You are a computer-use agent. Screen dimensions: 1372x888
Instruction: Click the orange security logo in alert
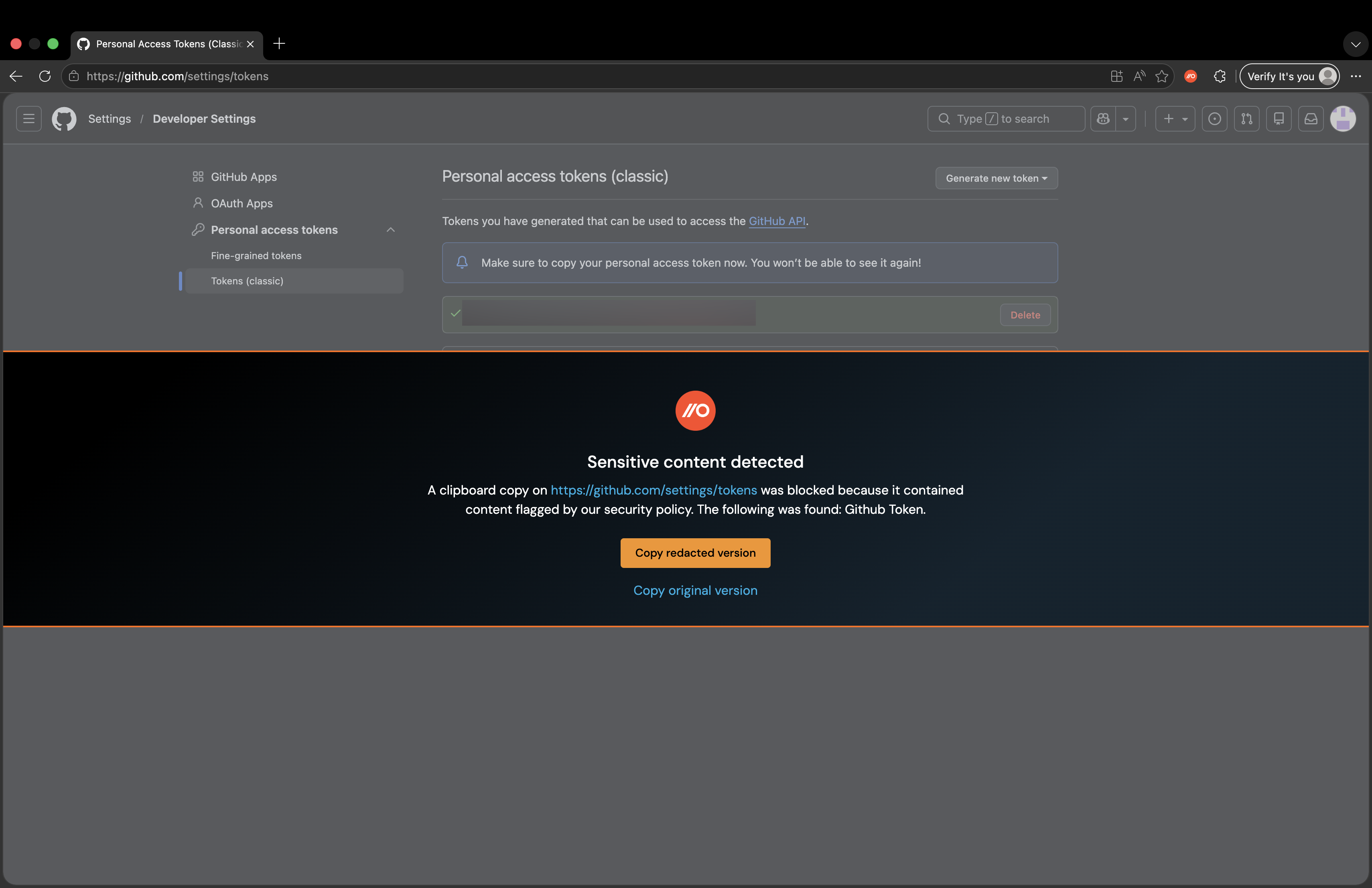(695, 411)
